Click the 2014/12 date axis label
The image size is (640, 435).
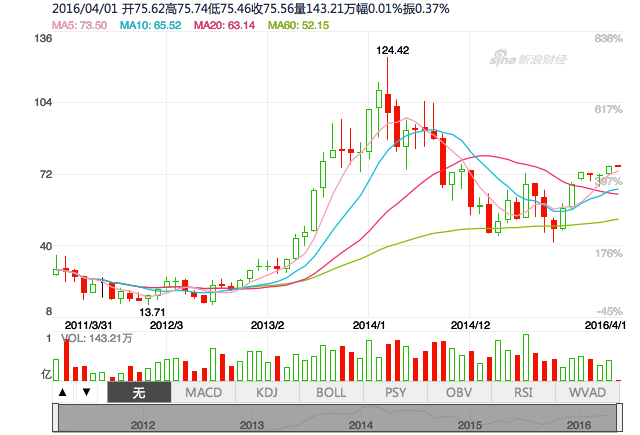point(470,325)
